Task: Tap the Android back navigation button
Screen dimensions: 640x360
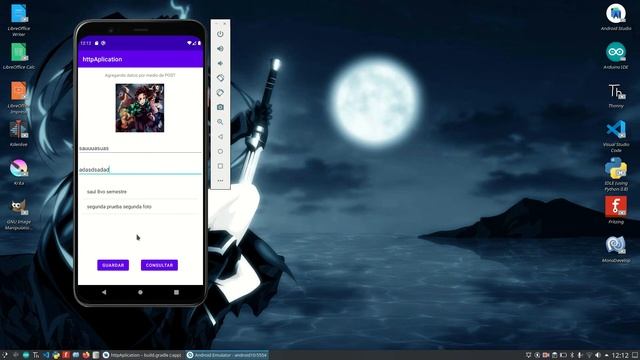Action: pos(104,292)
